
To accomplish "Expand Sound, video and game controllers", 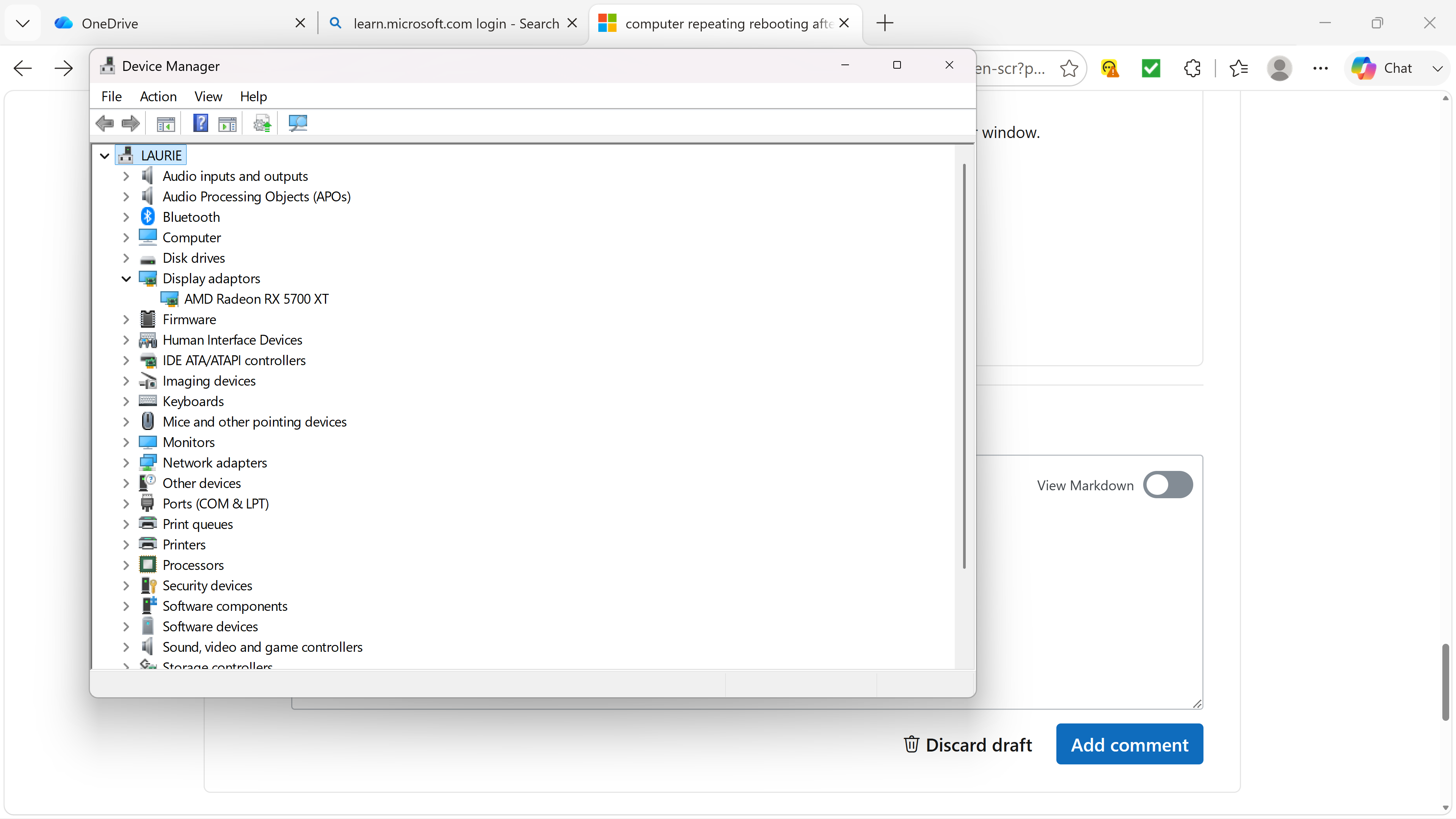I will pos(126,647).
